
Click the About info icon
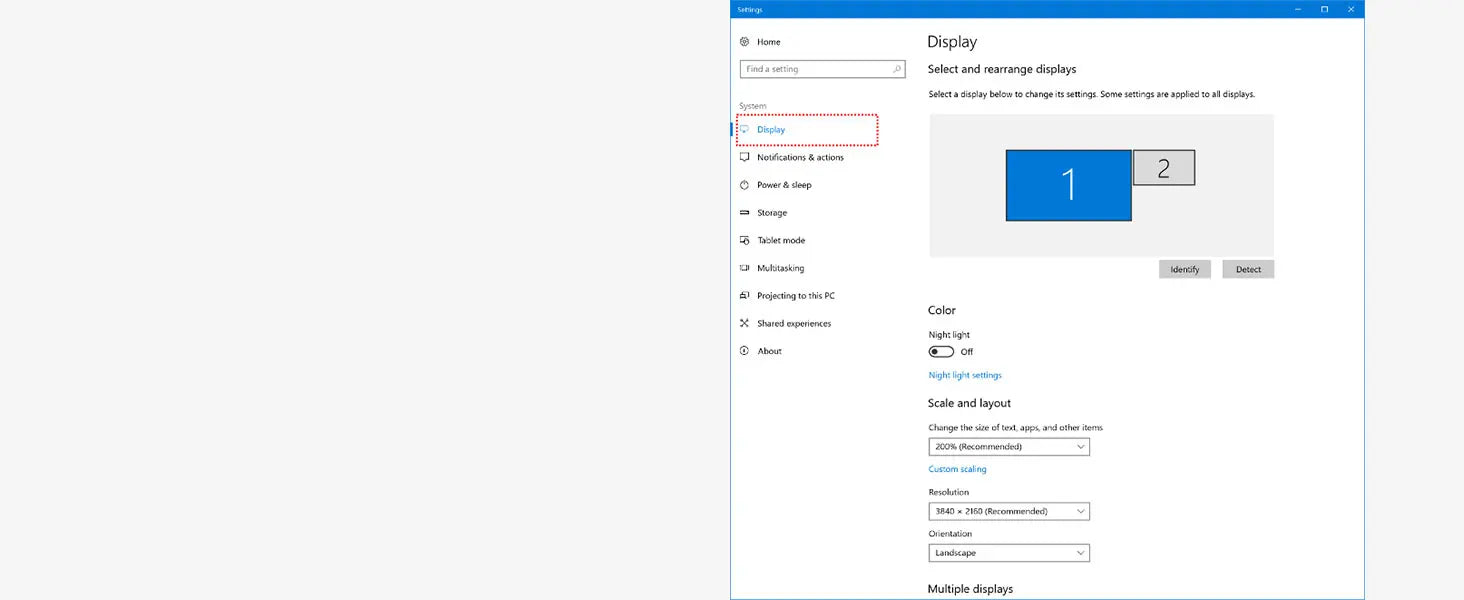click(744, 351)
